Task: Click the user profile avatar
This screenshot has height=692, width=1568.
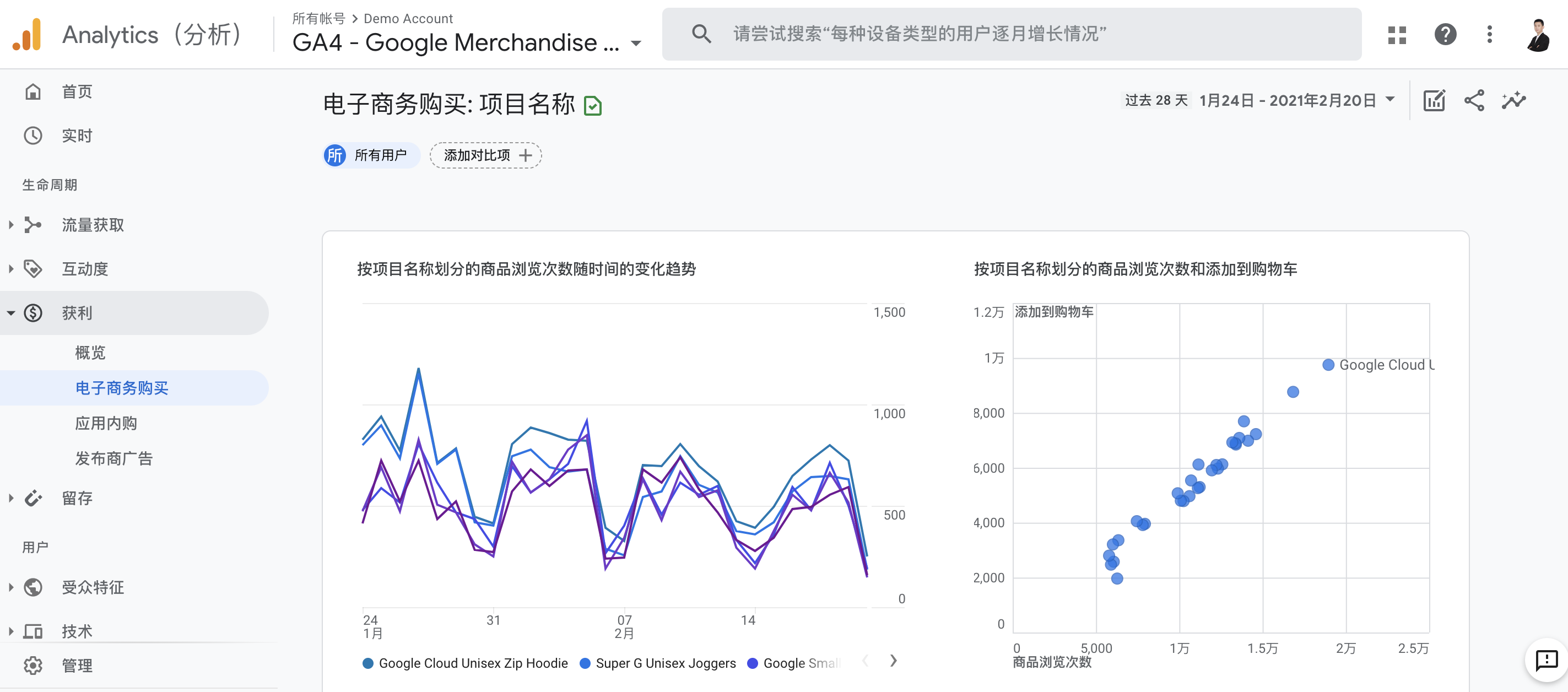Action: pyautogui.click(x=1538, y=35)
